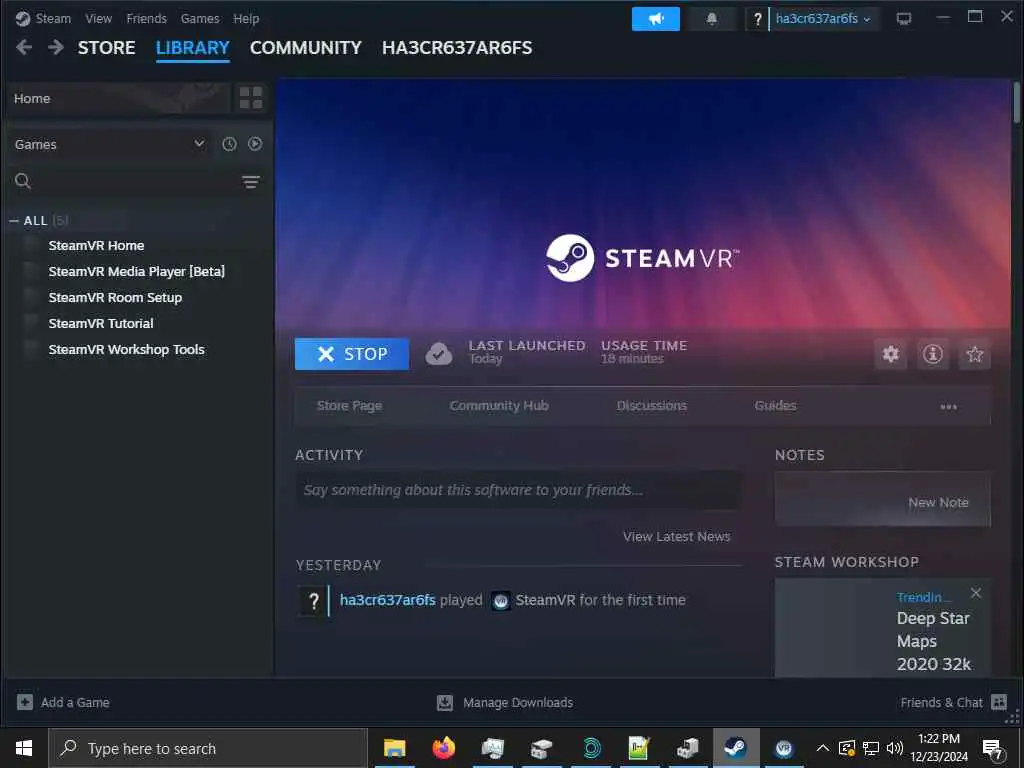Open the Guides link
The height and width of the screenshot is (768, 1024).
[775, 406]
